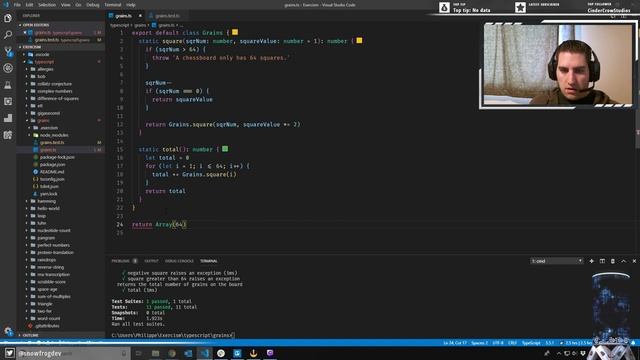Collapse the typescript folder
The image size is (640, 360).
pyautogui.click(x=44, y=62)
